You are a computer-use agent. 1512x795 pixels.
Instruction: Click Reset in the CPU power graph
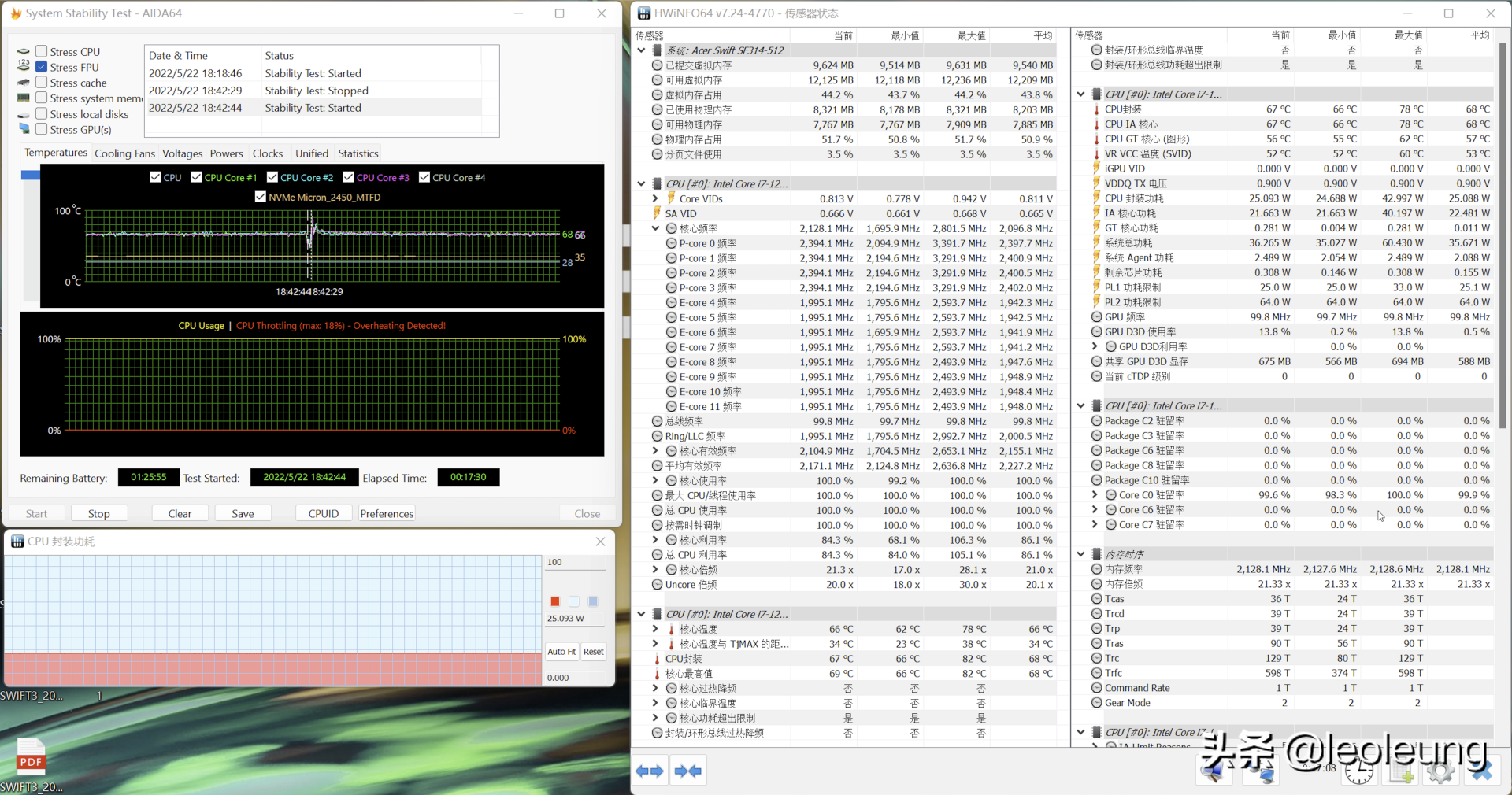pos(594,652)
